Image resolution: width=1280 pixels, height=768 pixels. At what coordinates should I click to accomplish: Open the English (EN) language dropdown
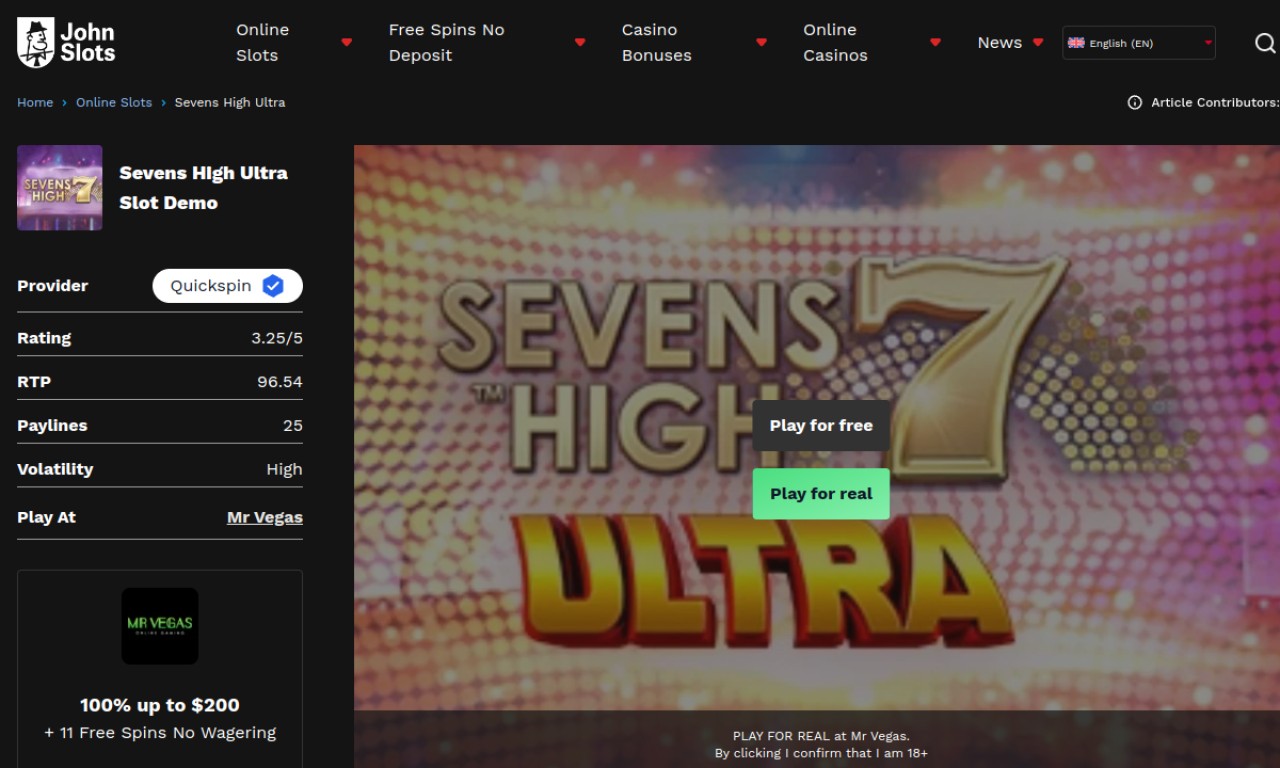tap(1139, 43)
